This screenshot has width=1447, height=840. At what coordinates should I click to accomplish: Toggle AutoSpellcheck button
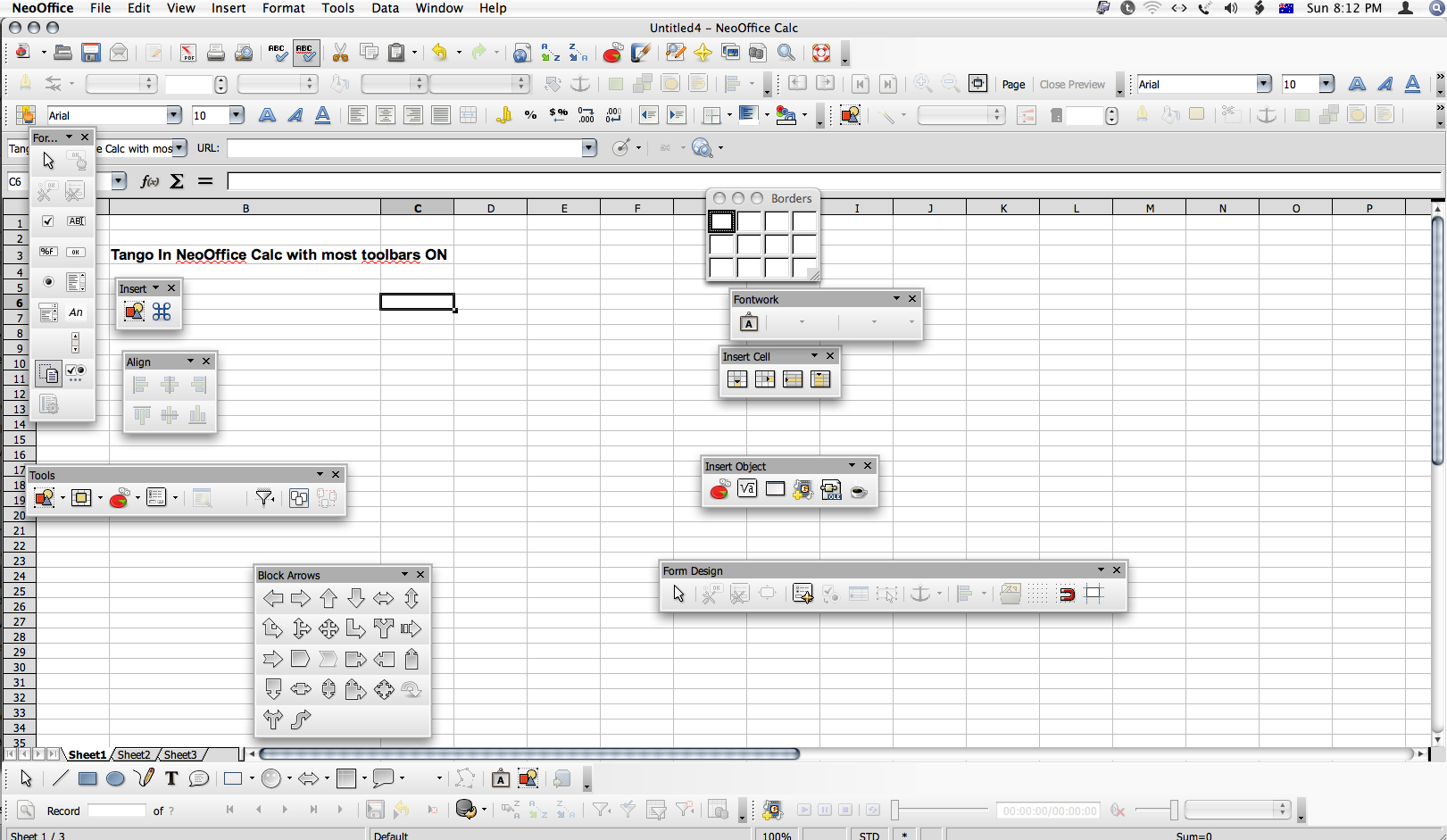(305, 53)
